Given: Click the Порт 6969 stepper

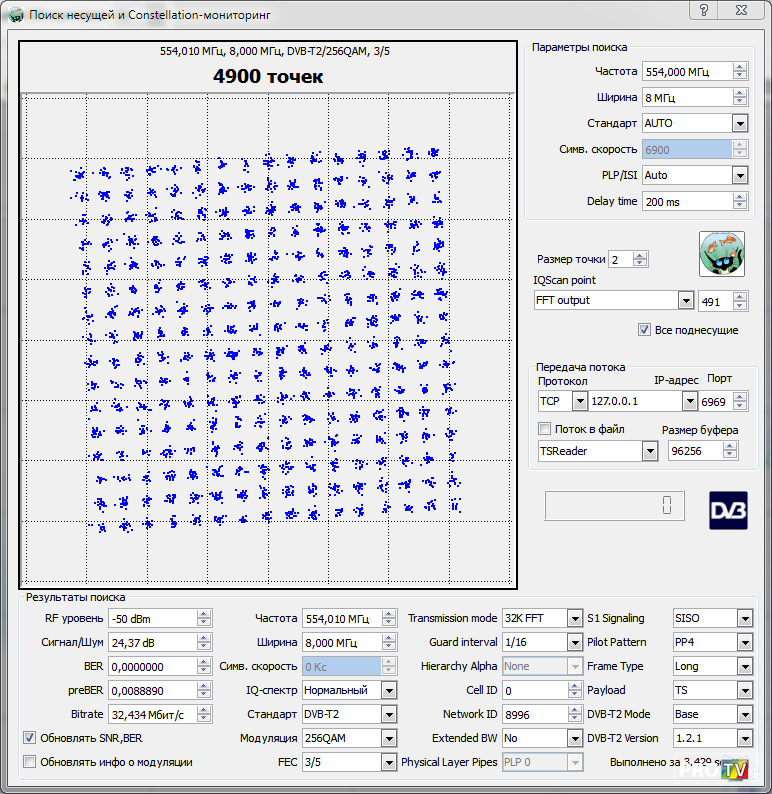Looking at the screenshot, I should pyautogui.click(x=740, y=401).
